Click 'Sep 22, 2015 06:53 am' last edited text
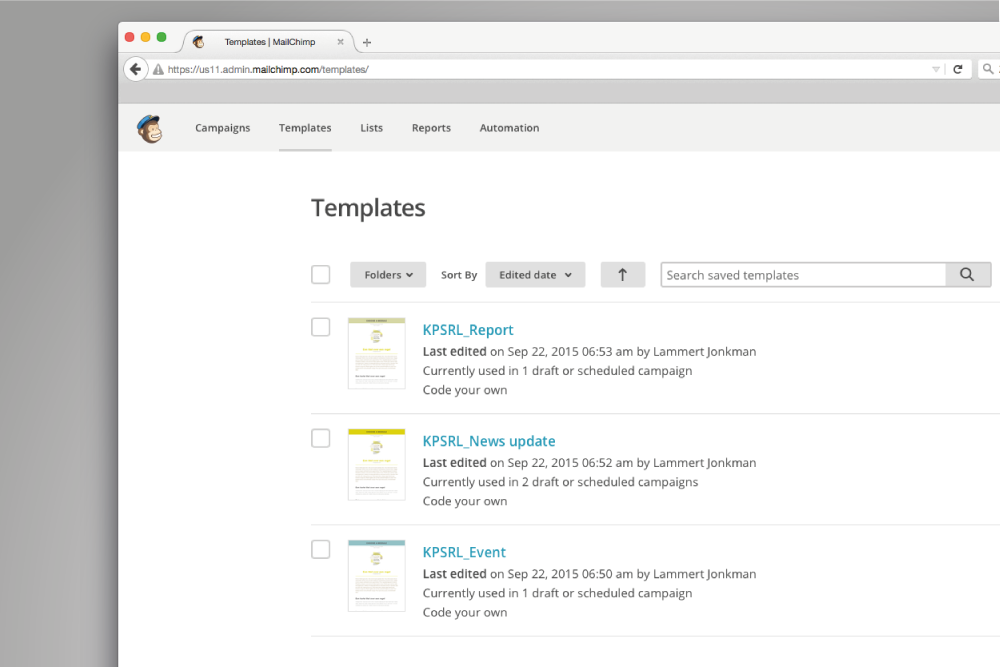The height and width of the screenshot is (667, 1000). pos(570,351)
